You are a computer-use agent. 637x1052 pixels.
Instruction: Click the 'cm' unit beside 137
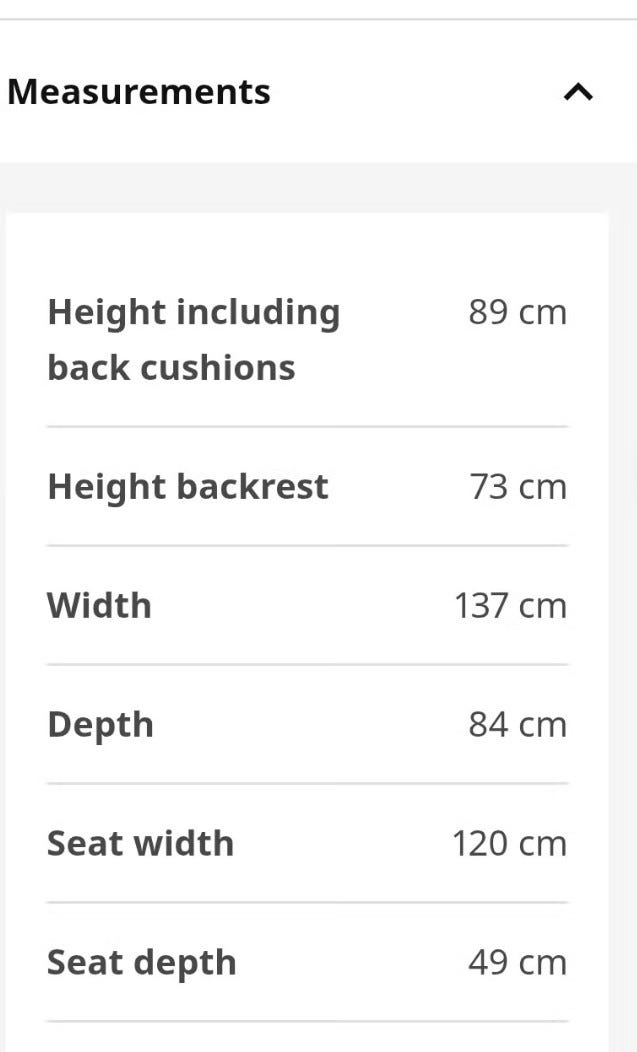543,608
